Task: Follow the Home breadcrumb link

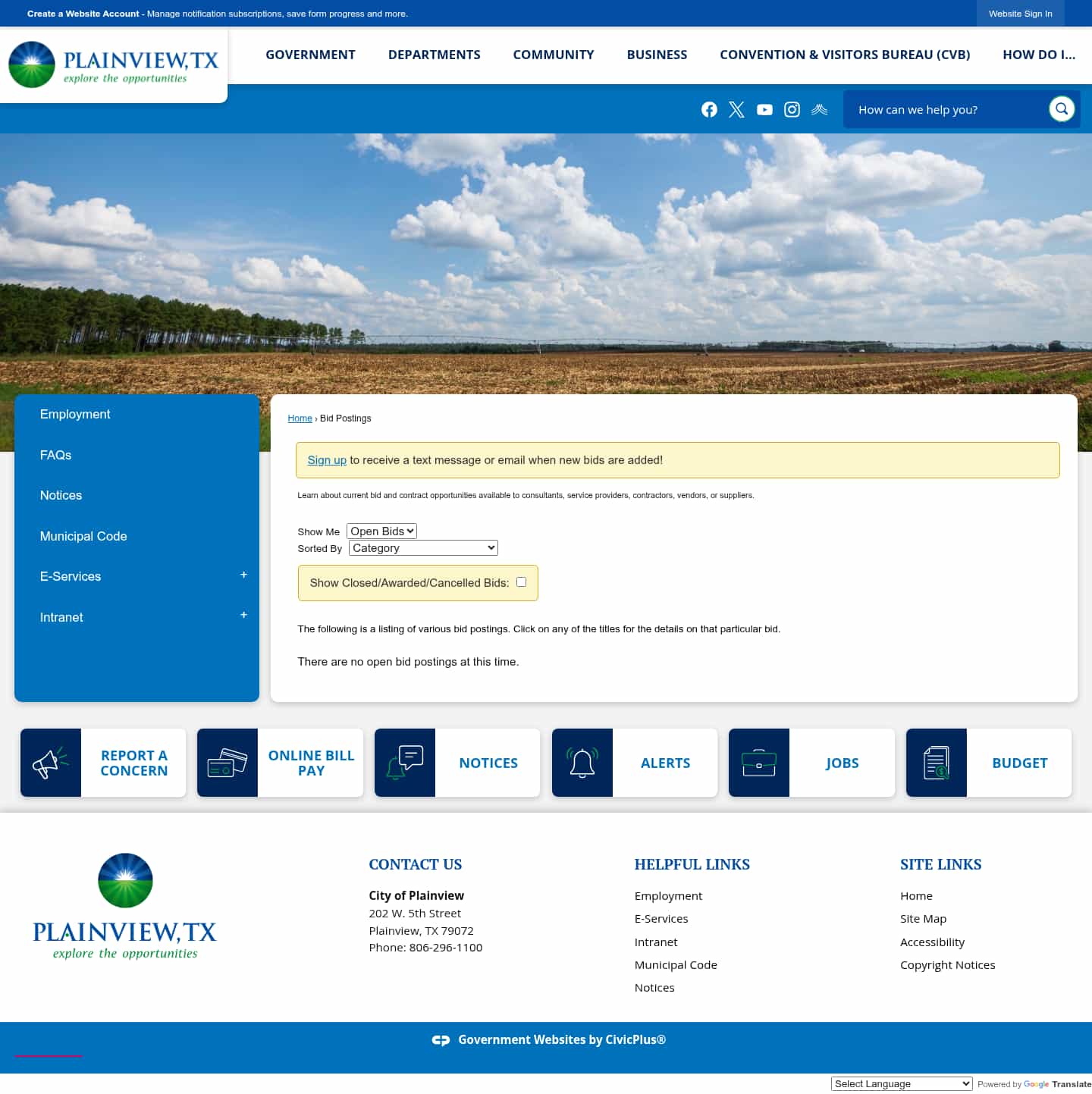Action: [300, 418]
